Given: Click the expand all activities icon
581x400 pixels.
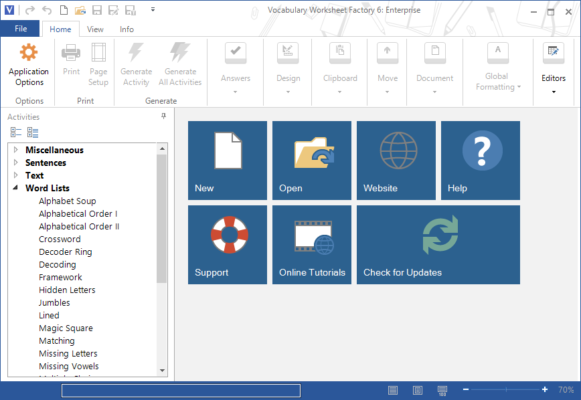Looking at the screenshot, I should click(33, 132).
